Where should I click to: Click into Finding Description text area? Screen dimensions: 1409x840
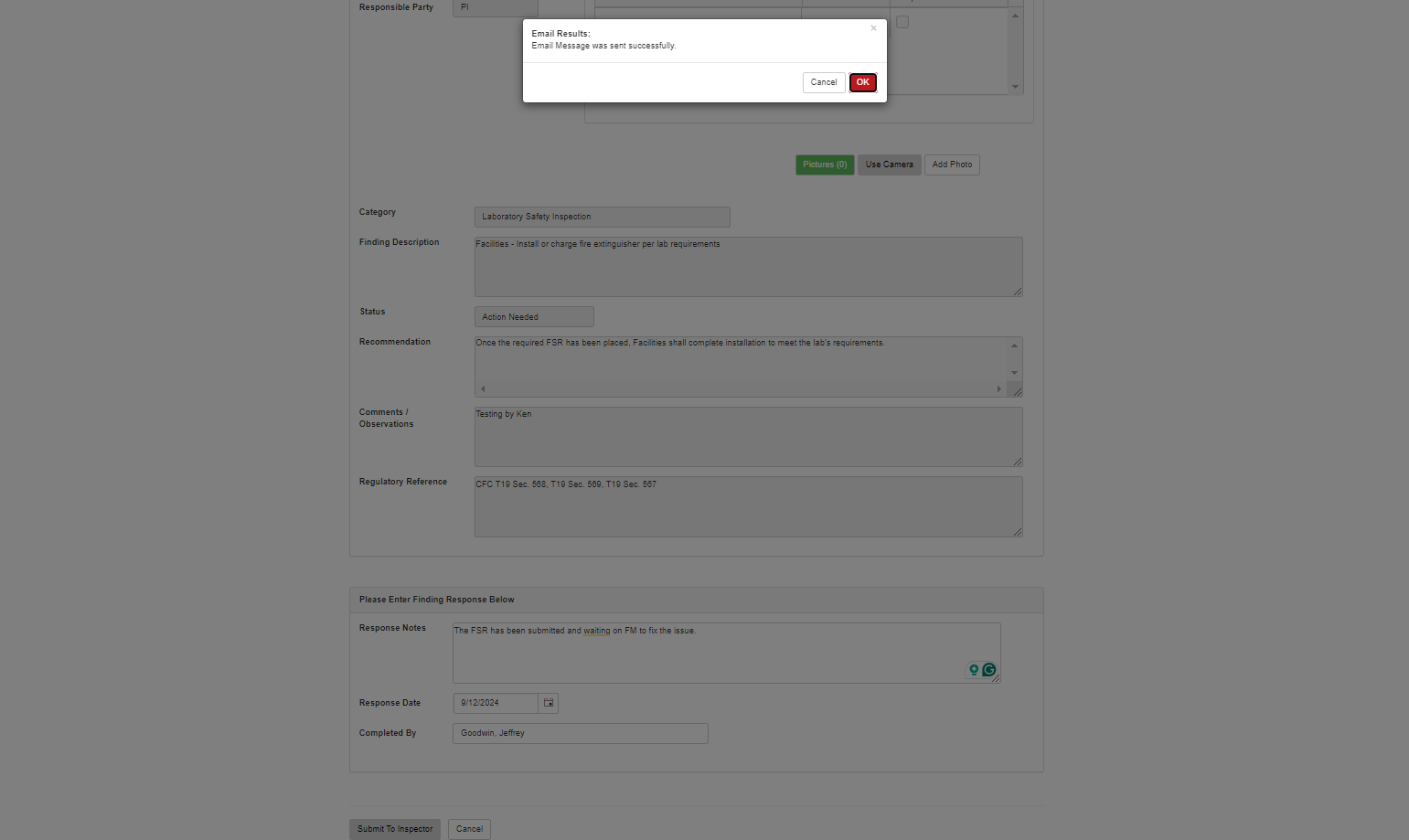[x=748, y=267]
